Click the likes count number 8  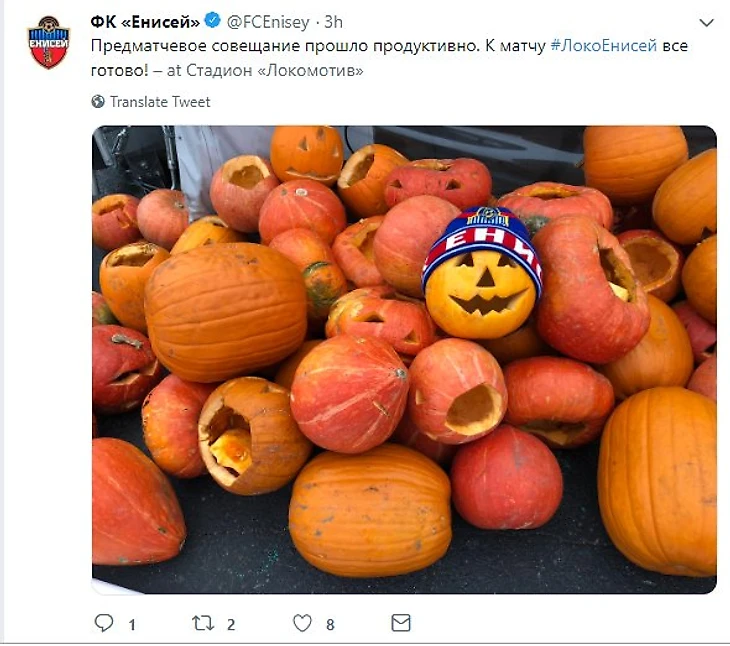pos(330,624)
